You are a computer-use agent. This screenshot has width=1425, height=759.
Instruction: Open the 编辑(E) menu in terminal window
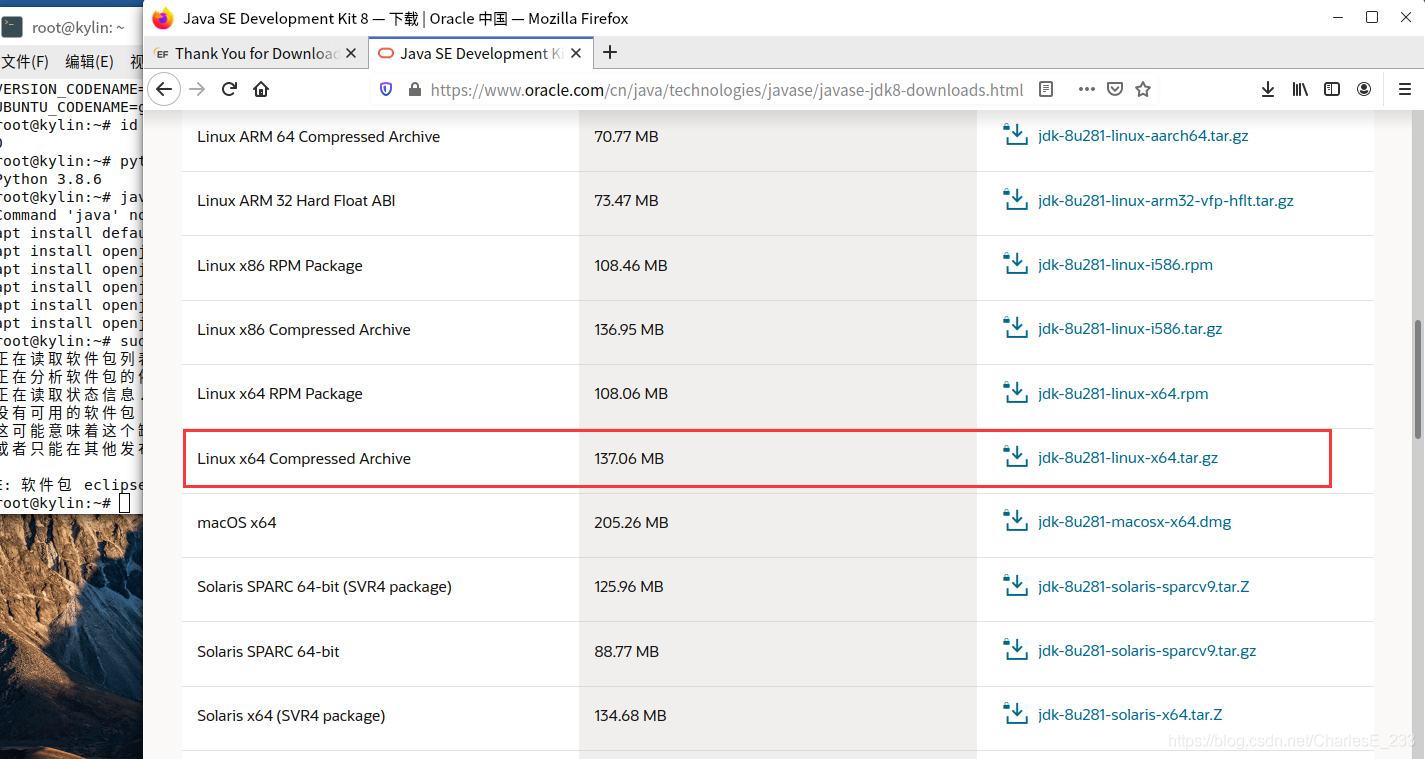[89, 62]
